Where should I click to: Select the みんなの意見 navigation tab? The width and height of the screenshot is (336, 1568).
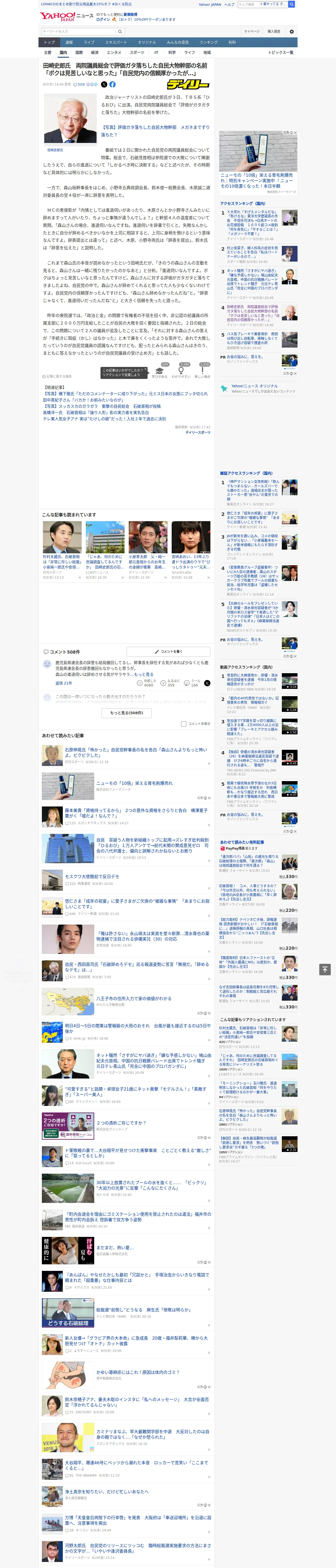(x=177, y=43)
